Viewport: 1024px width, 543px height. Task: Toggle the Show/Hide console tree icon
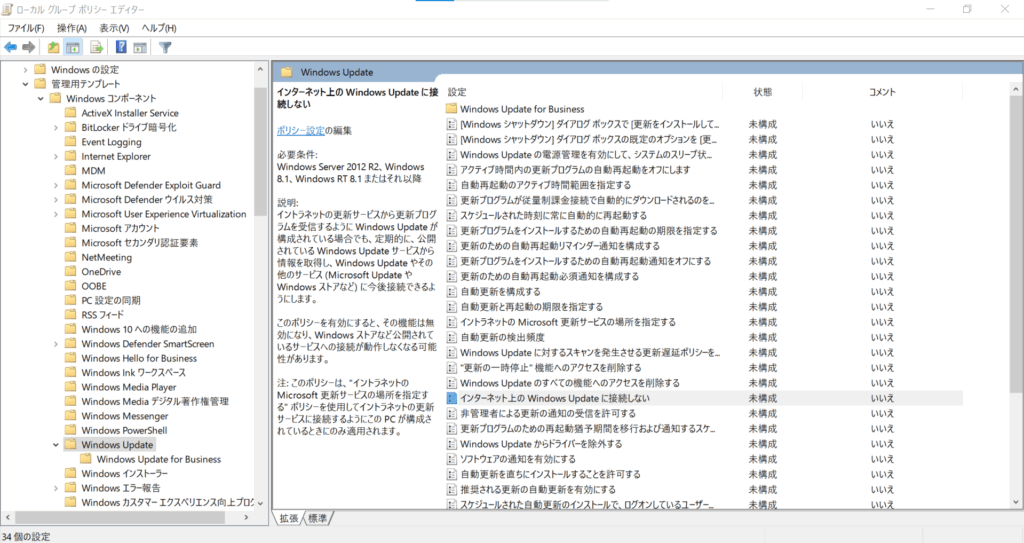click(73, 47)
